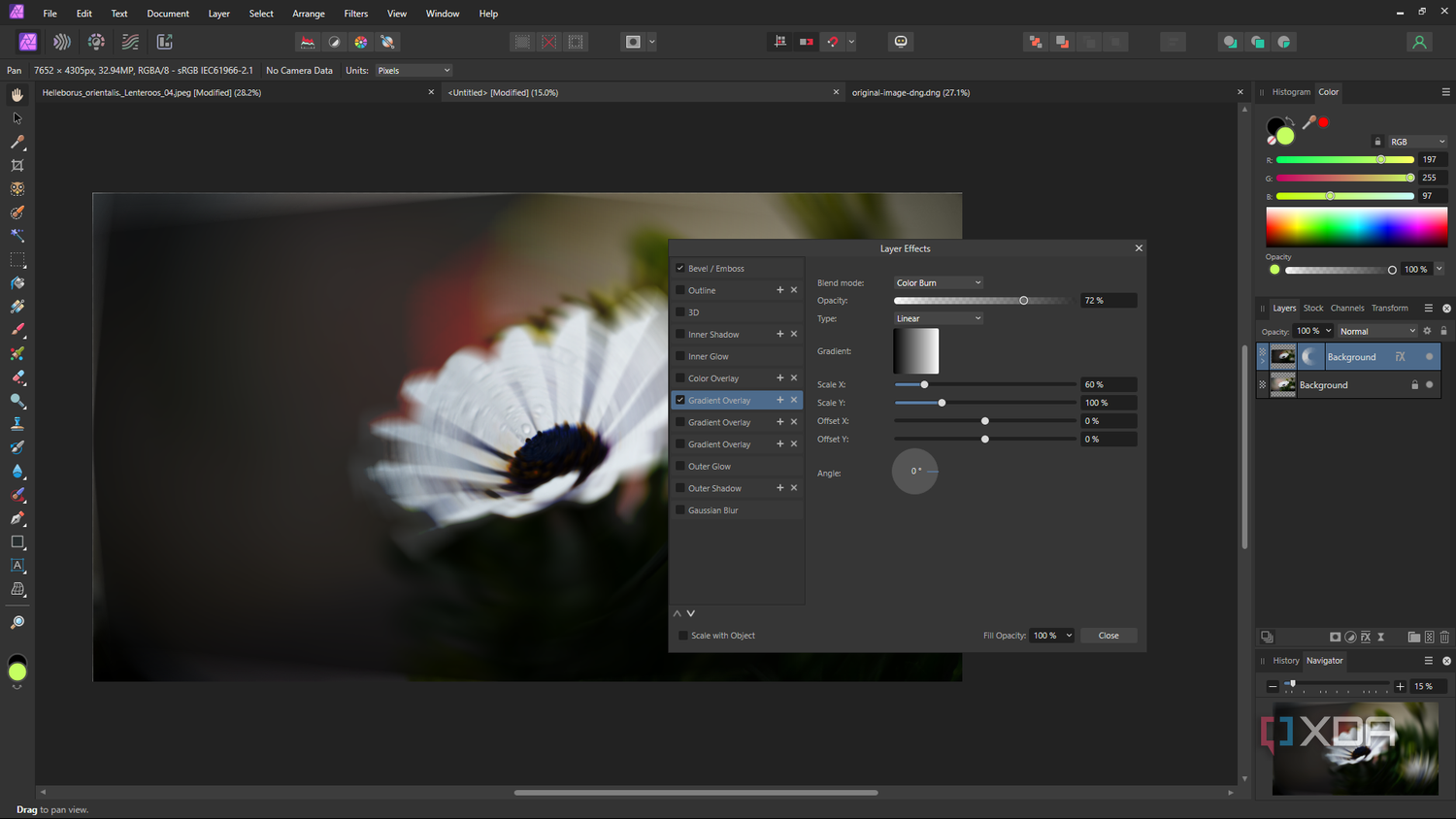This screenshot has width=1456, height=819.
Task: Switch to the Channels tab
Action: [x=1347, y=308]
